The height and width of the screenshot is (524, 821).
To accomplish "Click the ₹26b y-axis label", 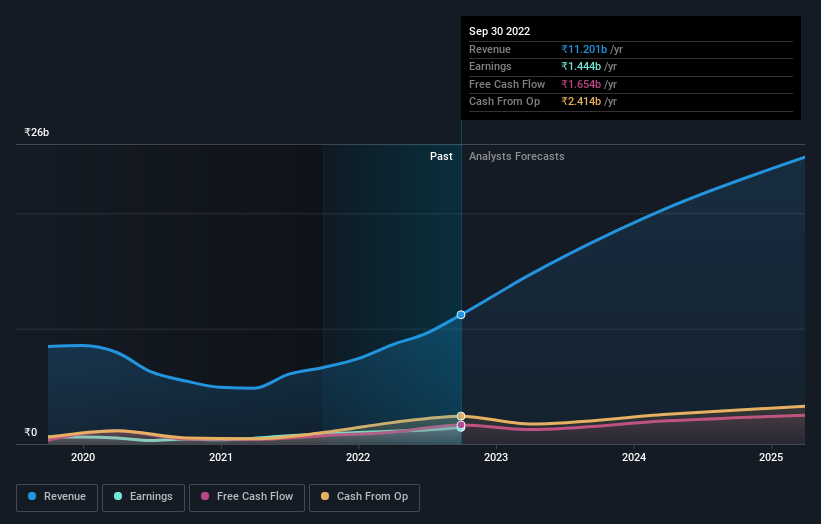I will (x=37, y=132).
